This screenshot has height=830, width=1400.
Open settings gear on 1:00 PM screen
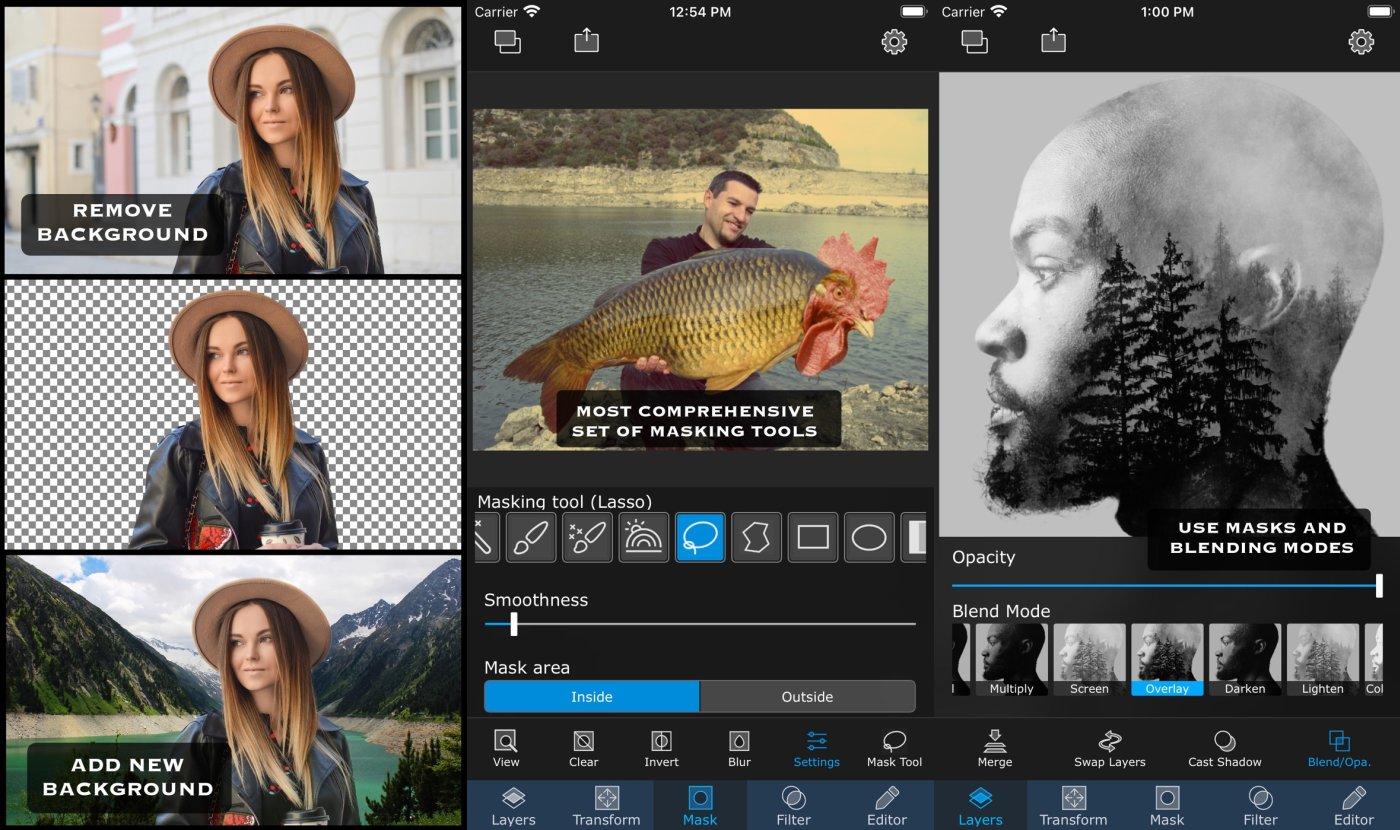click(1361, 41)
